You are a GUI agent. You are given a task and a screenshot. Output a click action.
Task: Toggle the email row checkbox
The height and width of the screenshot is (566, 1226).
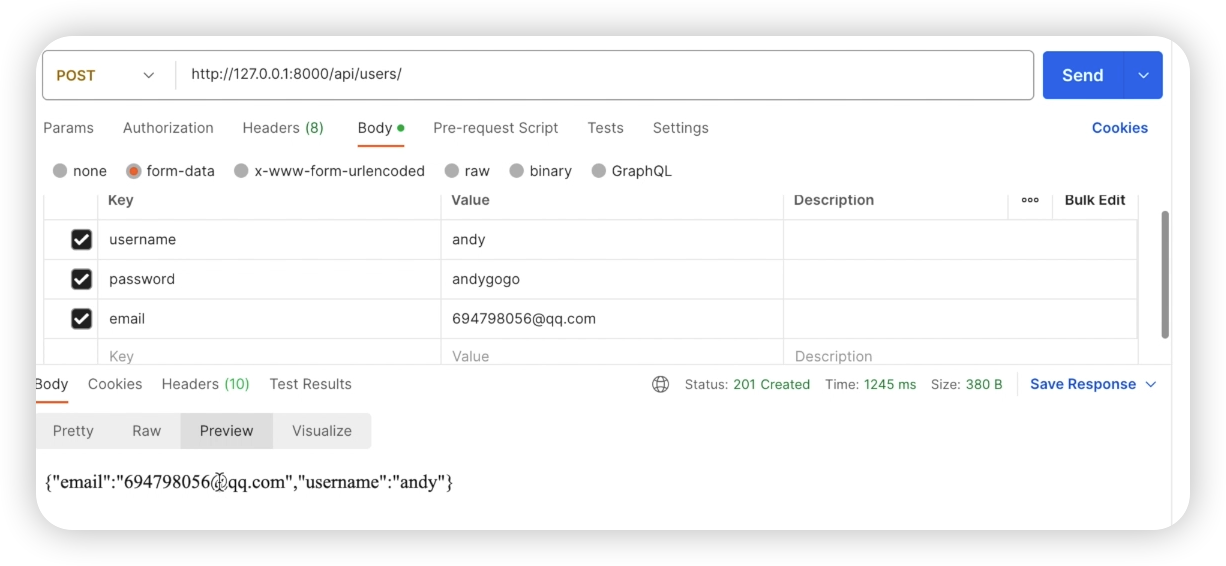[x=81, y=319]
